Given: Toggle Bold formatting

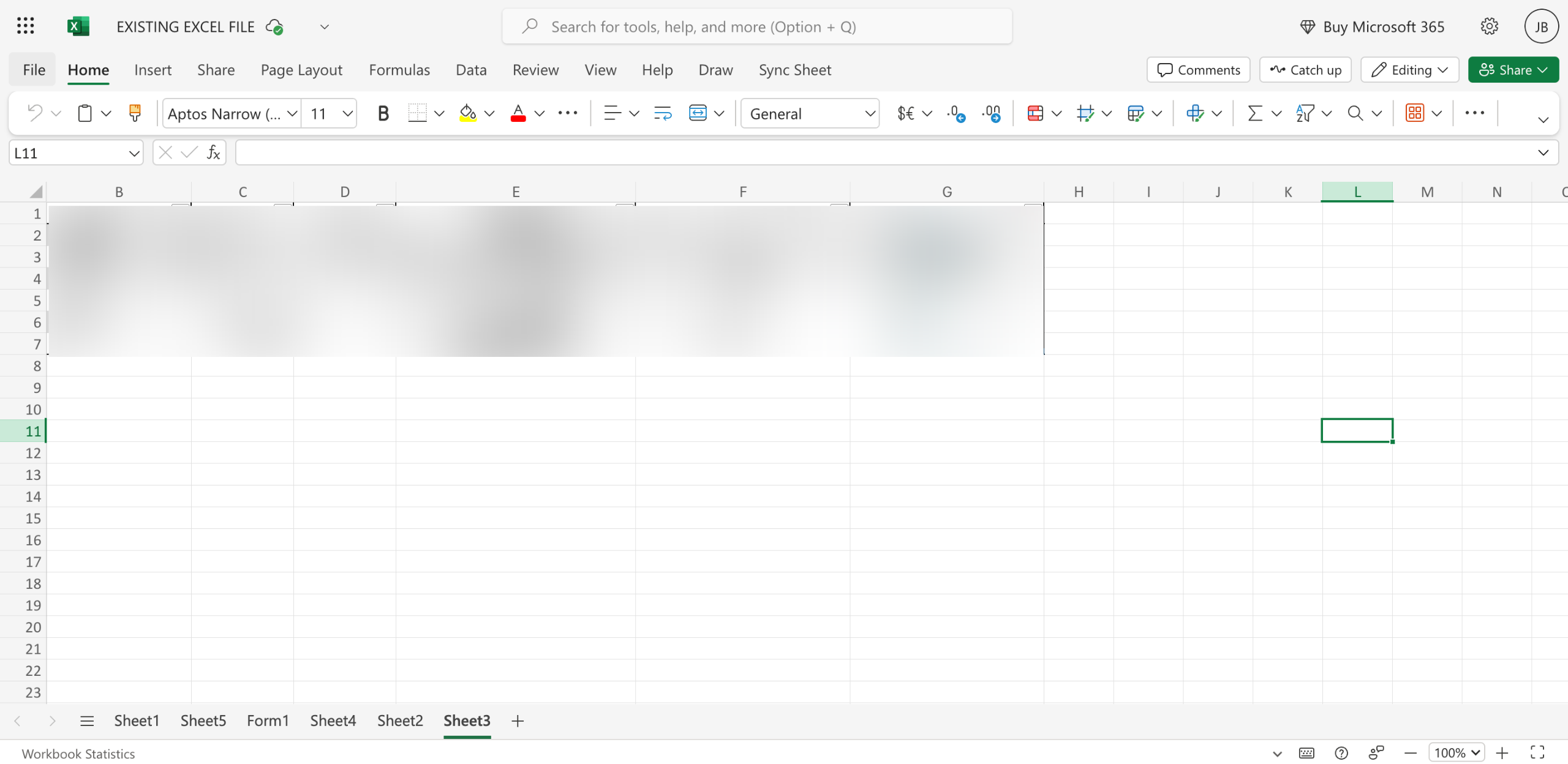Looking at the screenshot, I should (383, 113).
